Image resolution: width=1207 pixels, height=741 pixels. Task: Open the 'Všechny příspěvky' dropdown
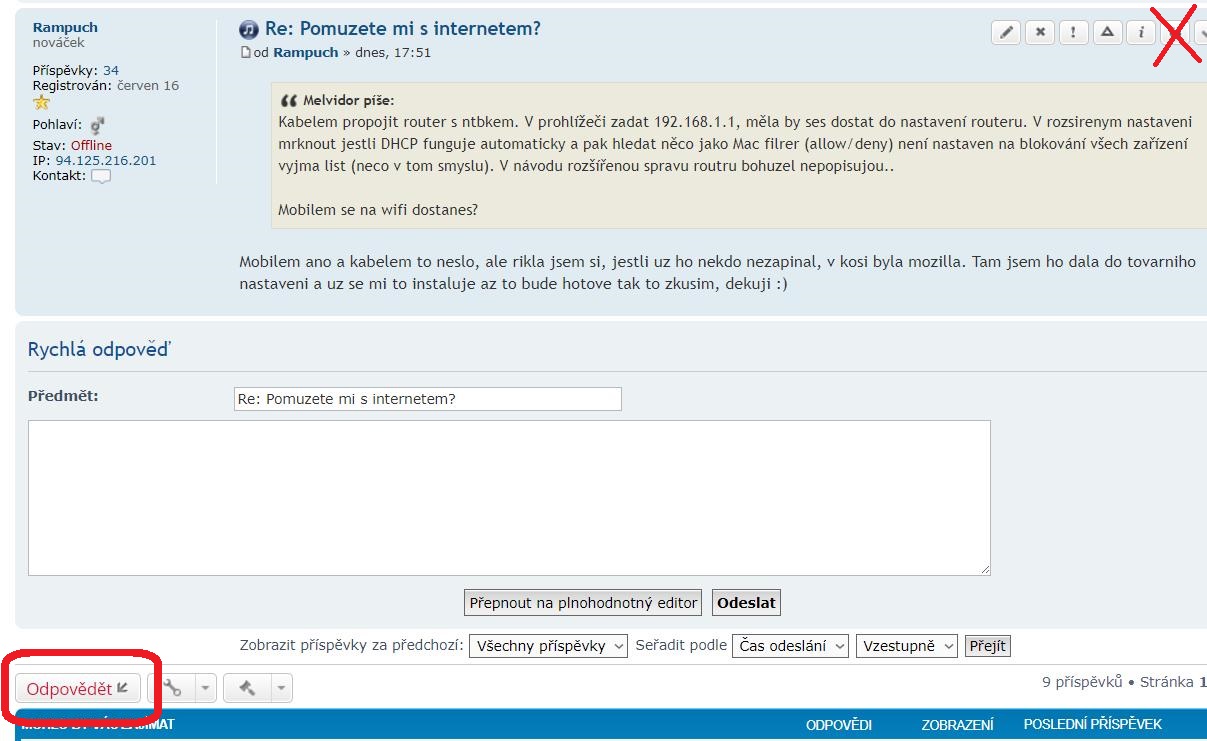point(548,646)
